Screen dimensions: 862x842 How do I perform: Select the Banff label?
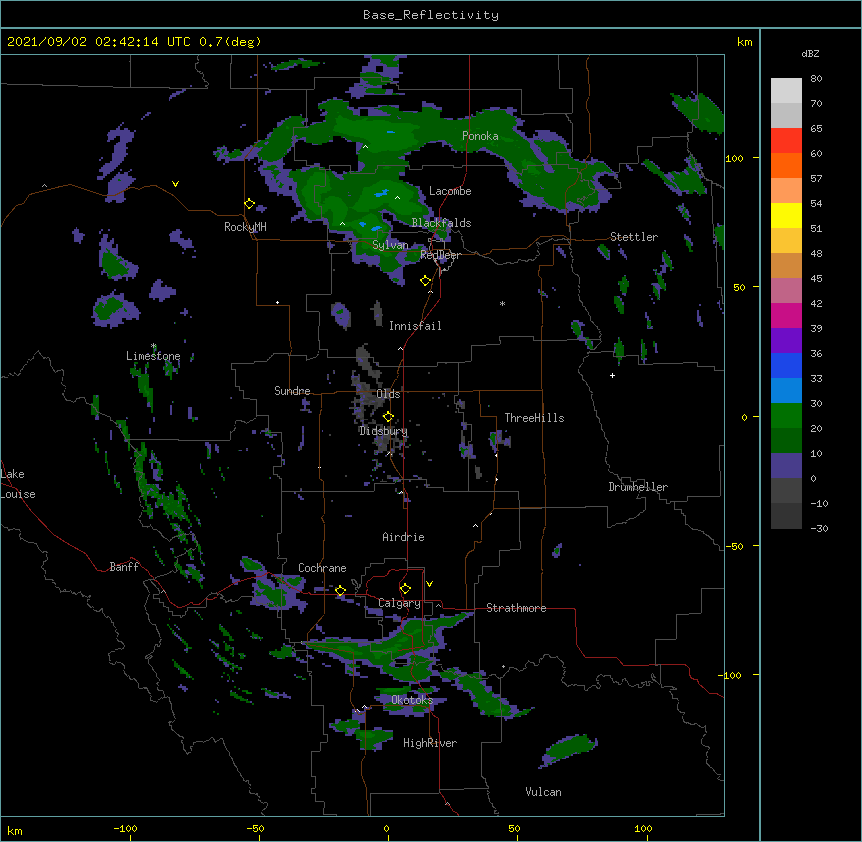[x=124, y=567]
